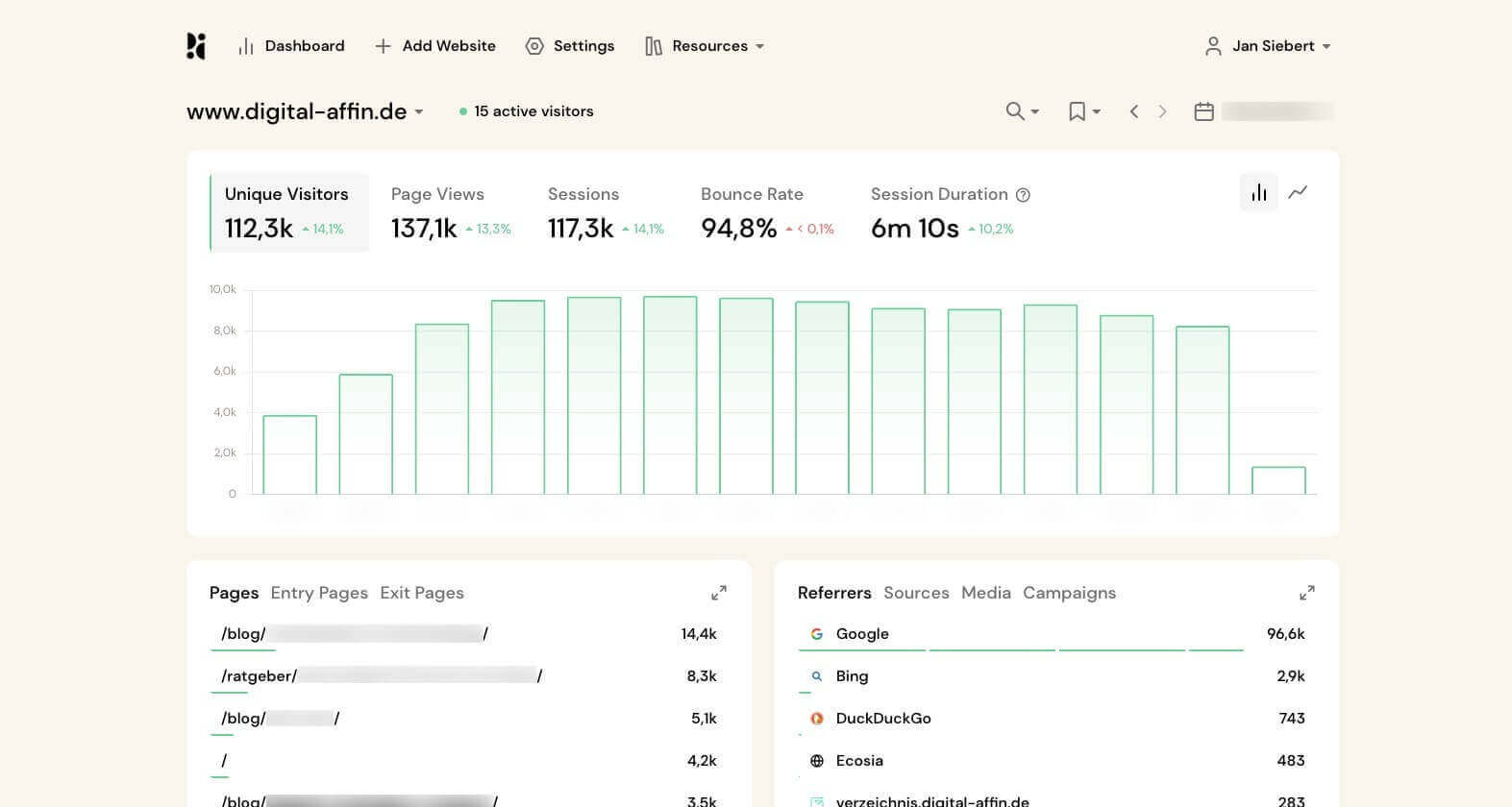Select the Sessions metric

coord(606,212)
